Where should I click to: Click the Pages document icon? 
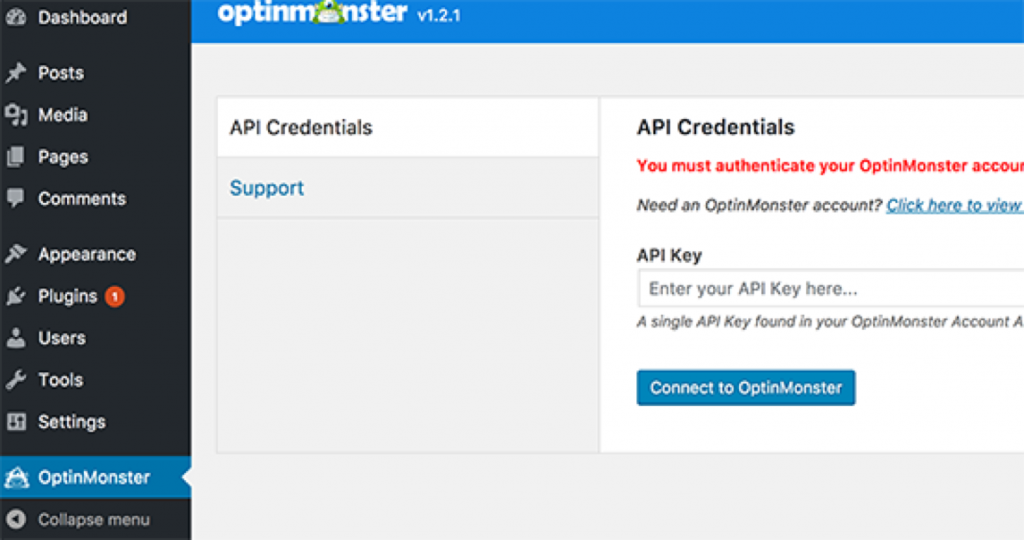[16, 157]
